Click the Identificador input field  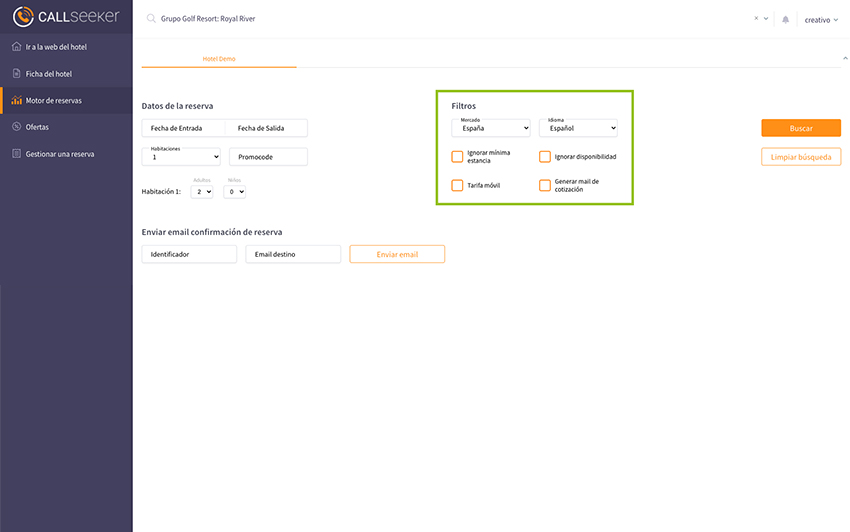tap(189, 254)
